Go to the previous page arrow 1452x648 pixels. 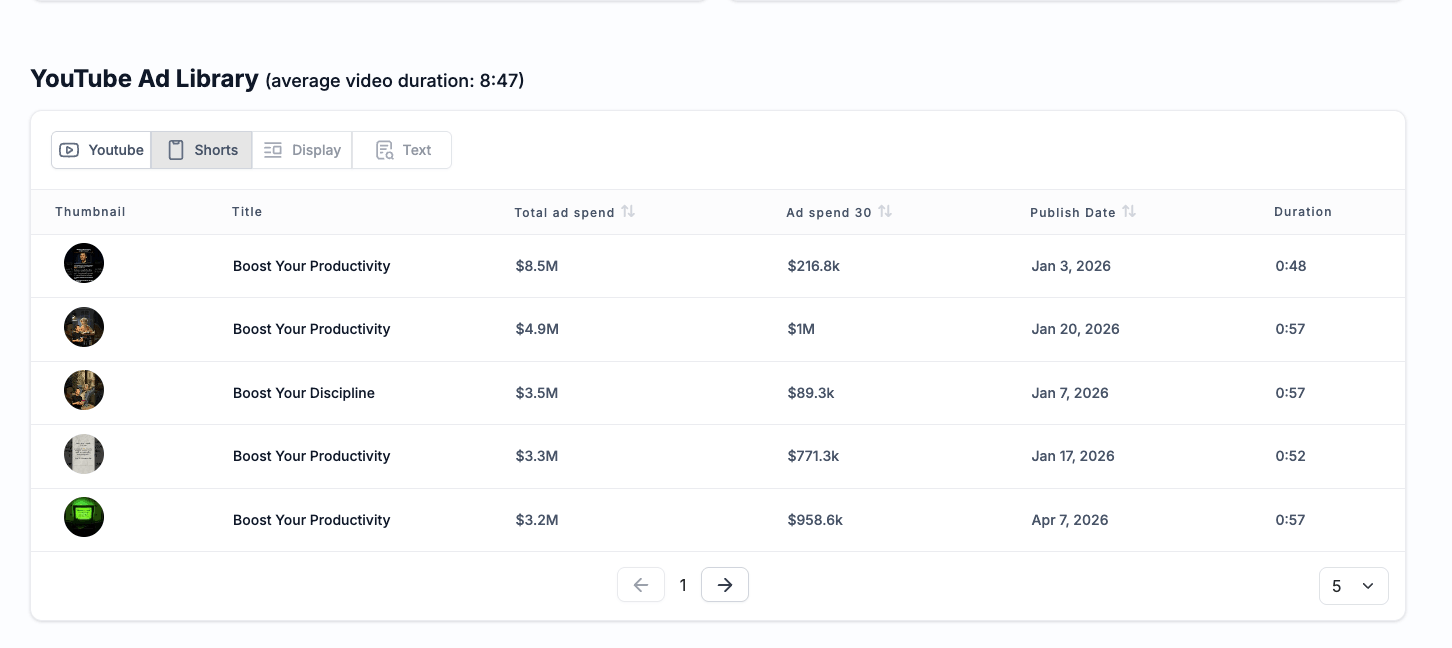click(x=641, y=585)
